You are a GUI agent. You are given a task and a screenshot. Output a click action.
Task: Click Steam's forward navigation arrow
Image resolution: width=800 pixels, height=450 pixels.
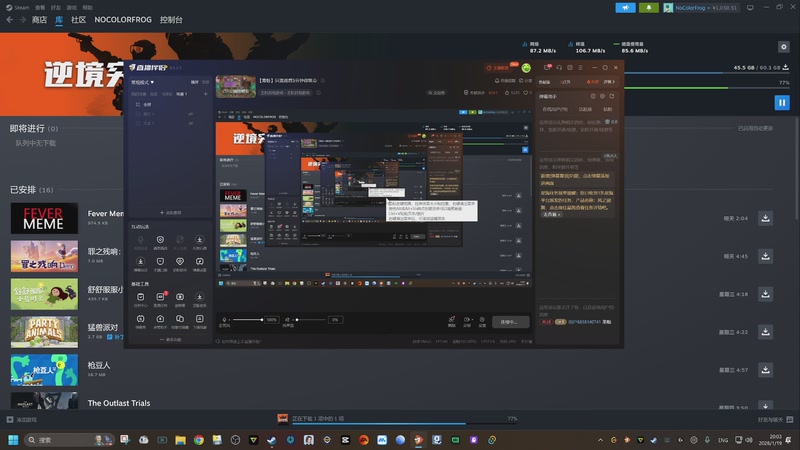click(22, 19)
